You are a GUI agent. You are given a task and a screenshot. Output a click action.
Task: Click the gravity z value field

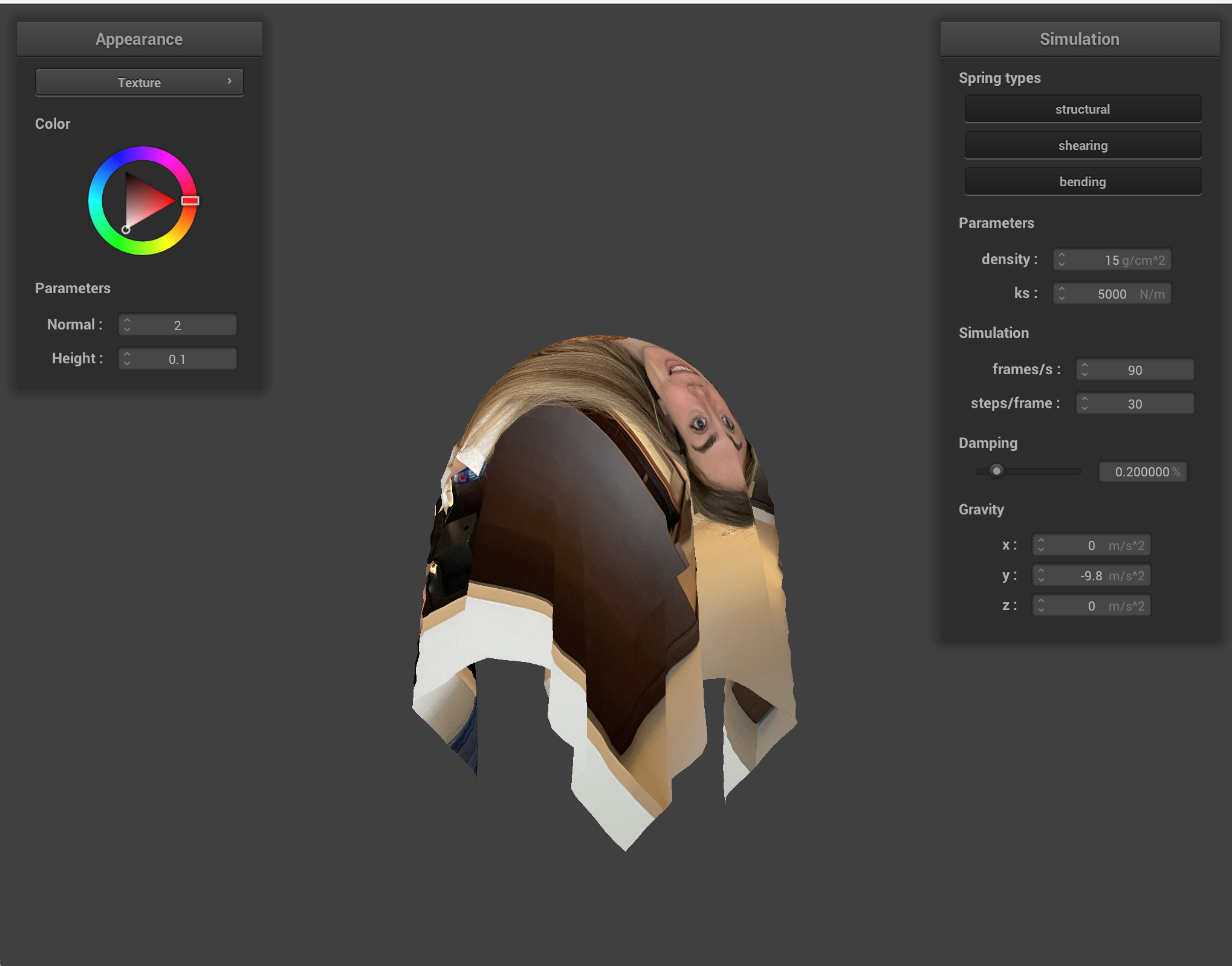1091,606
